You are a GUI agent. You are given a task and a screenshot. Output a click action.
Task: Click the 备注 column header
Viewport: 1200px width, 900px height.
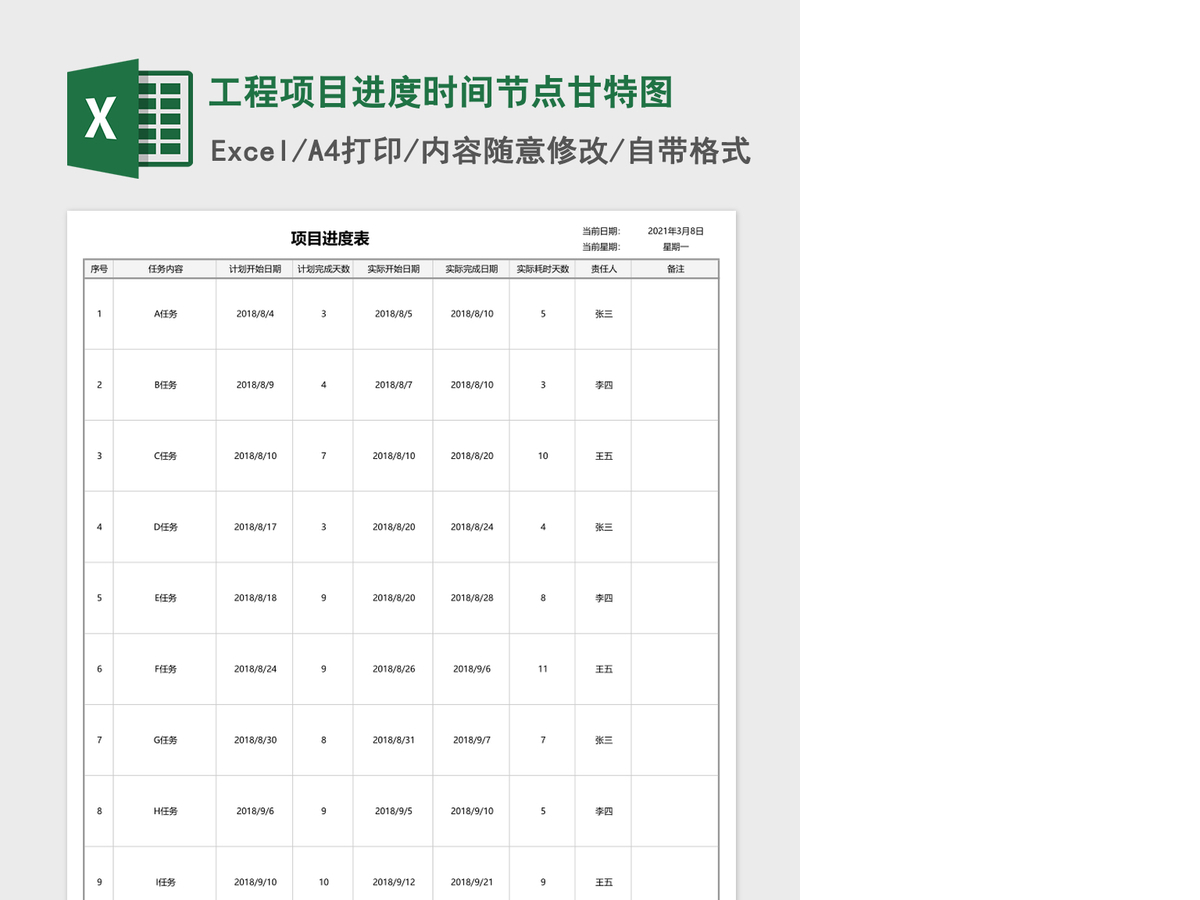click(x=675, y=269)
